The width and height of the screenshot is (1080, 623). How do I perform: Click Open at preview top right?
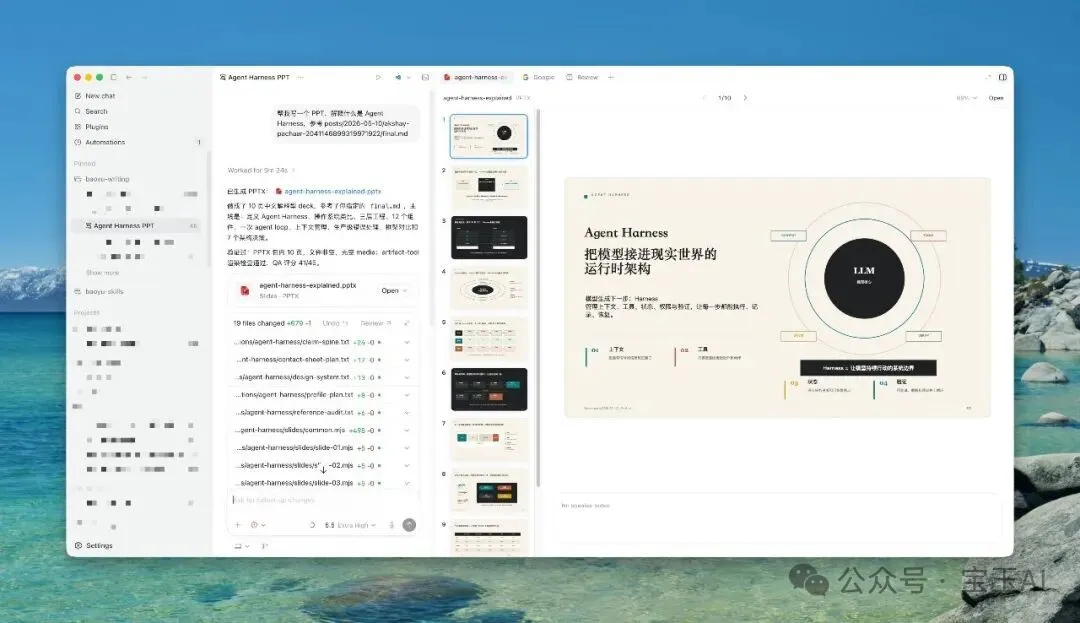click(x=996, y=98)
